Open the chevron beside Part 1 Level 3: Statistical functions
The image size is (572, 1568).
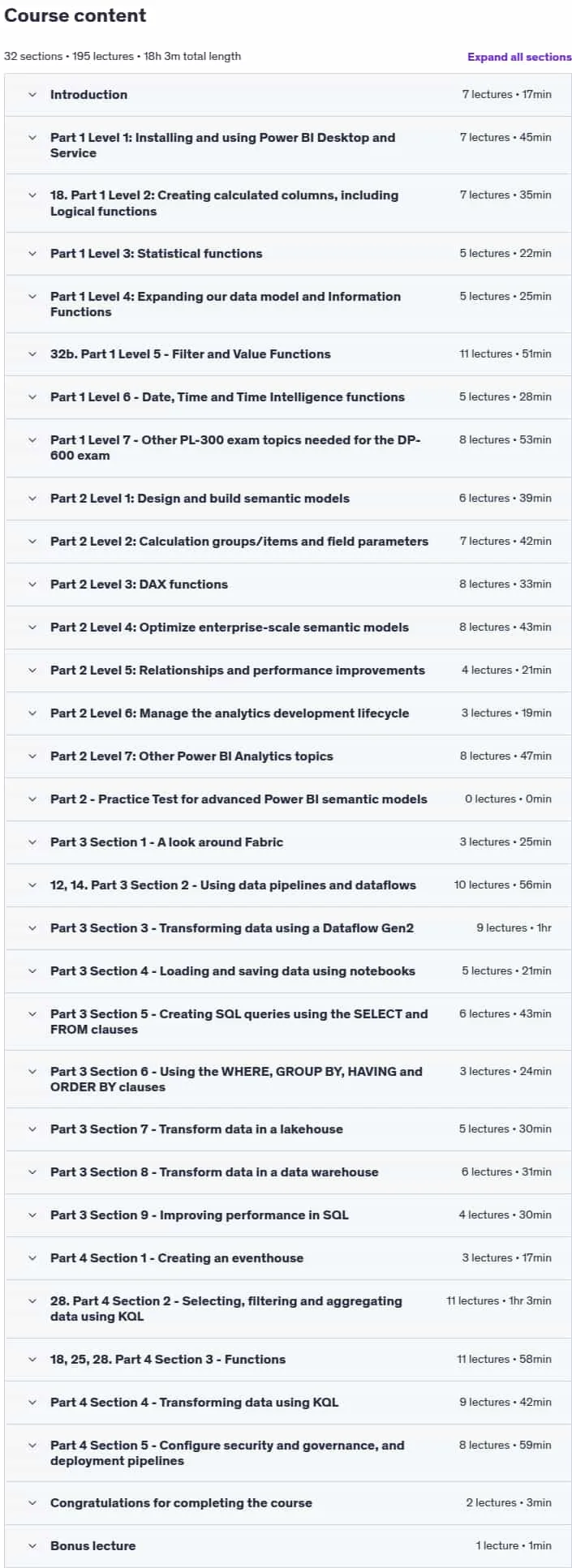pyautogui.click(x=32, y=254)
